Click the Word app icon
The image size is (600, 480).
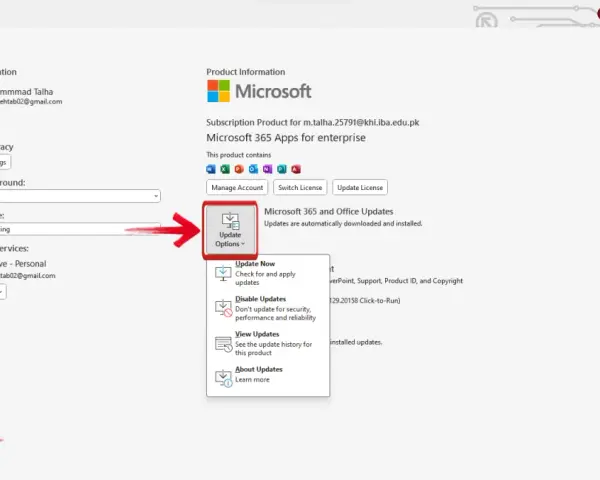click(211, 169)
